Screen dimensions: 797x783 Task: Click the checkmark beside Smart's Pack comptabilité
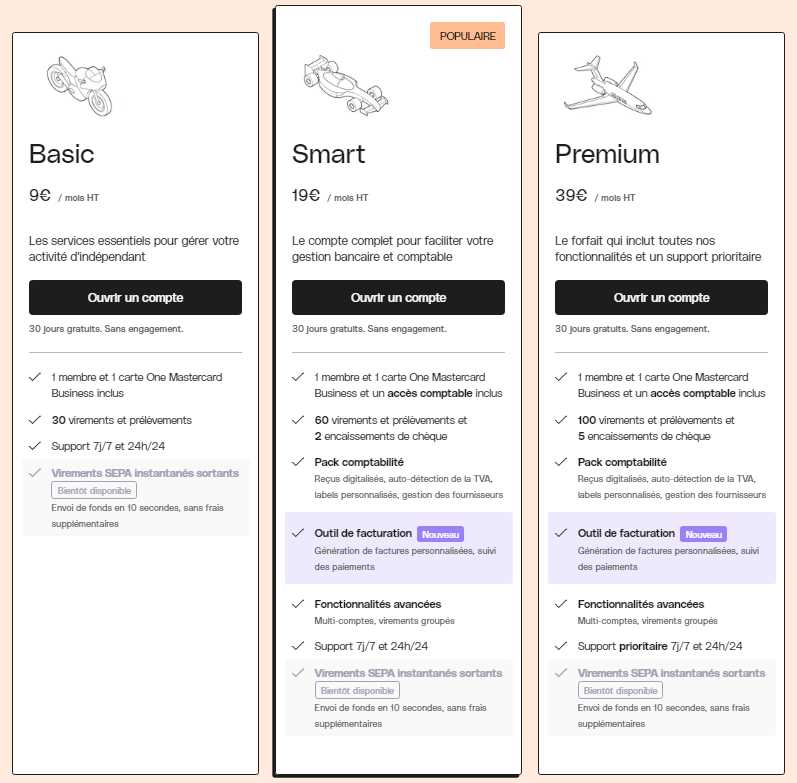[298, 462]
